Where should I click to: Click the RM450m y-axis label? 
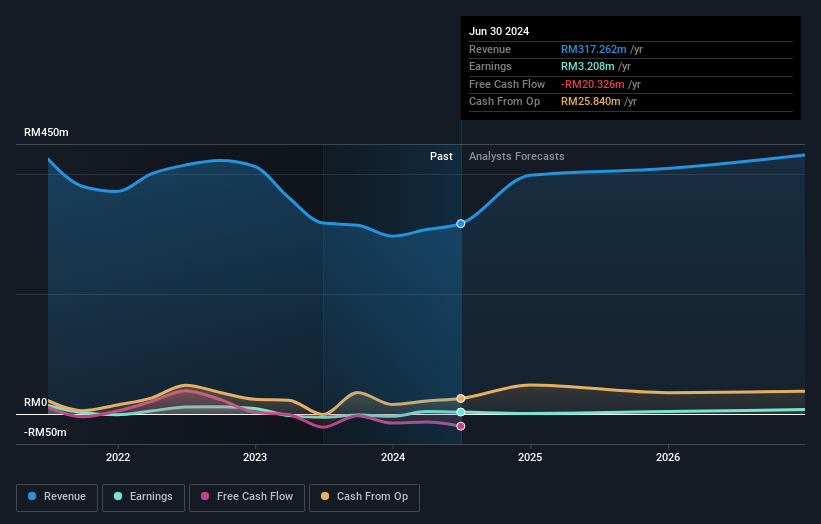click(x=46, y=132)
